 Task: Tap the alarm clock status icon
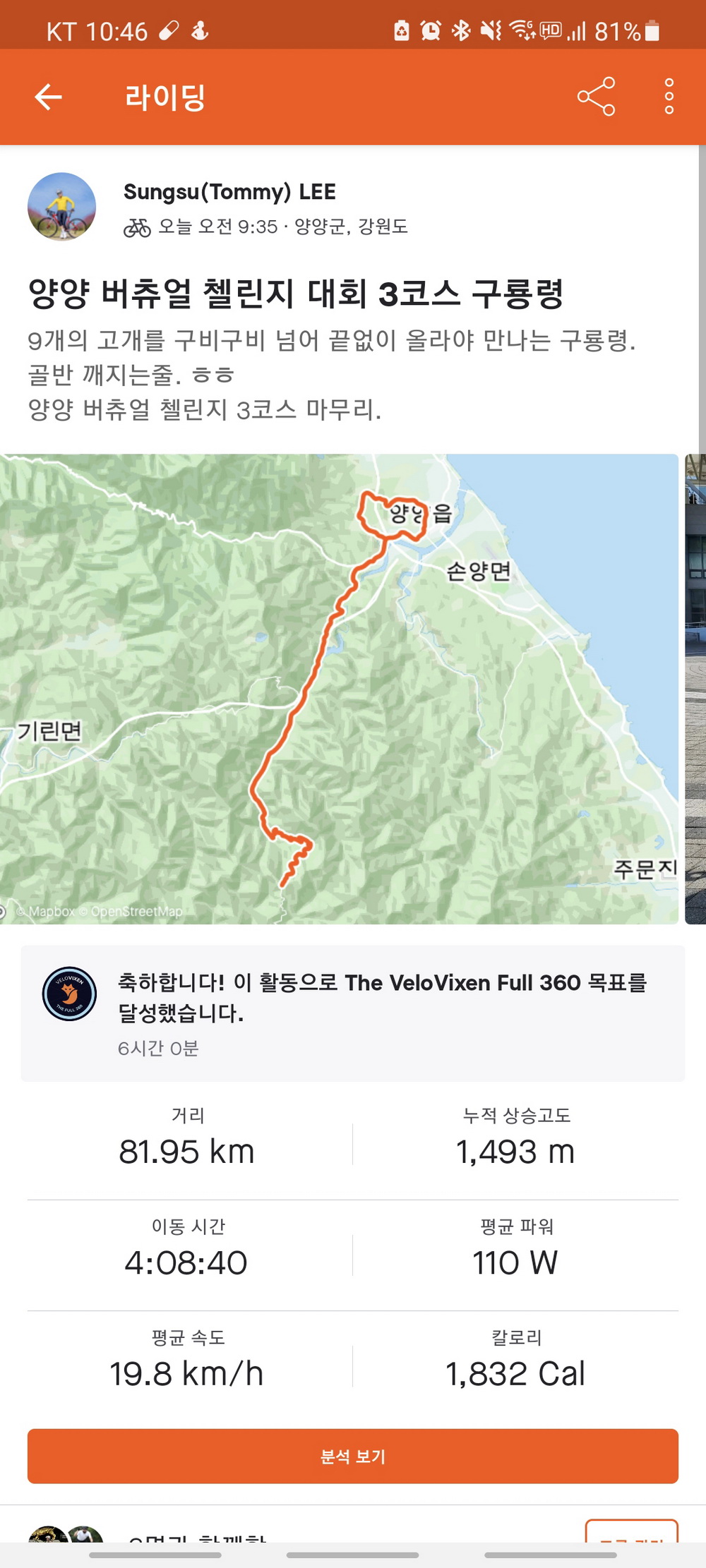click(431, 30)
